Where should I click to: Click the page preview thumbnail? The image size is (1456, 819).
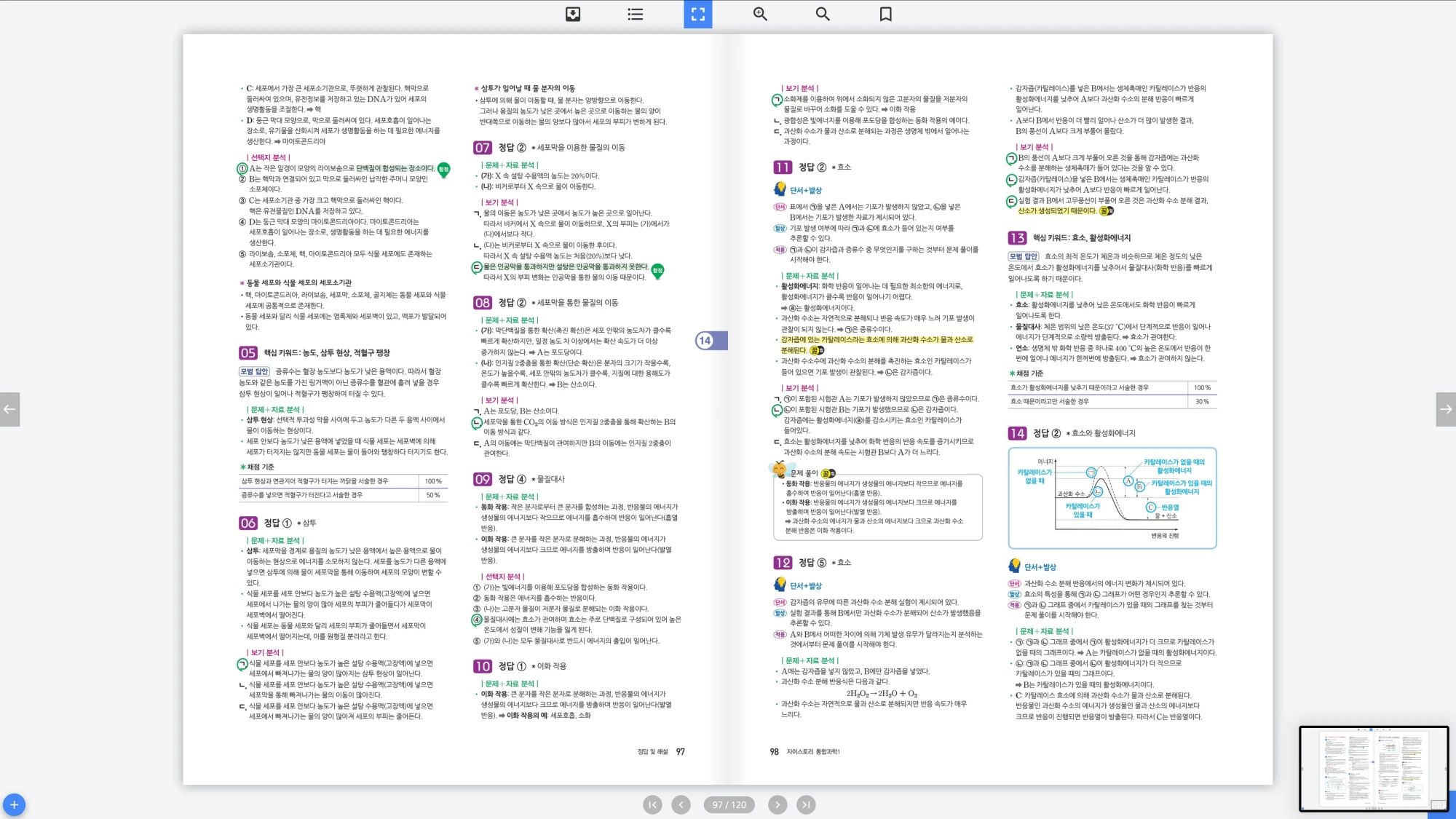(x=1373, y=768)
